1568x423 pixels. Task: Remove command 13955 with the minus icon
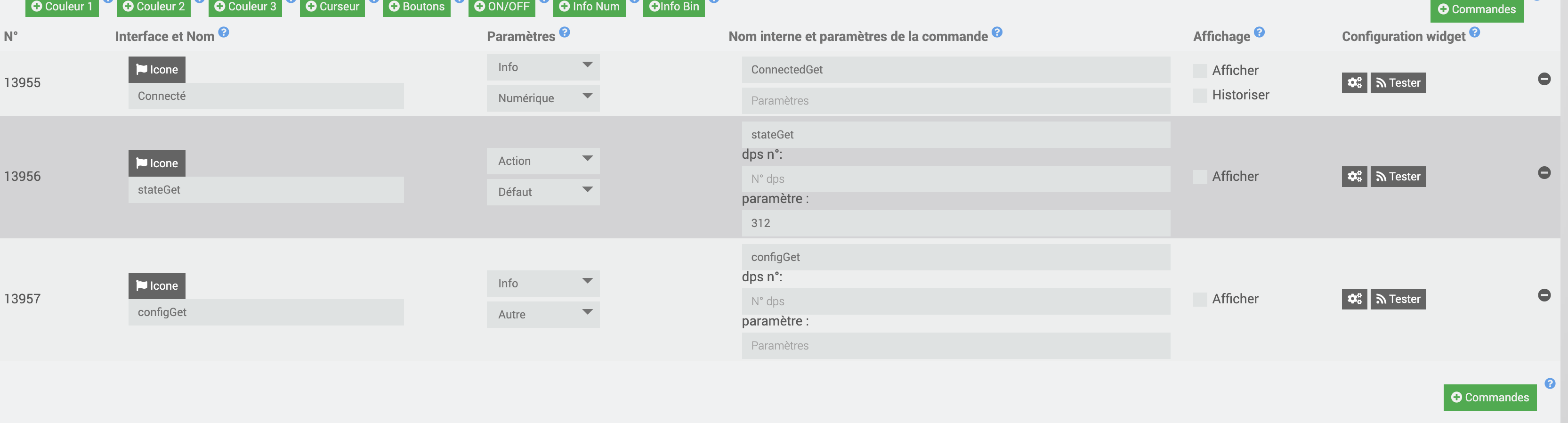[1544, 79]
